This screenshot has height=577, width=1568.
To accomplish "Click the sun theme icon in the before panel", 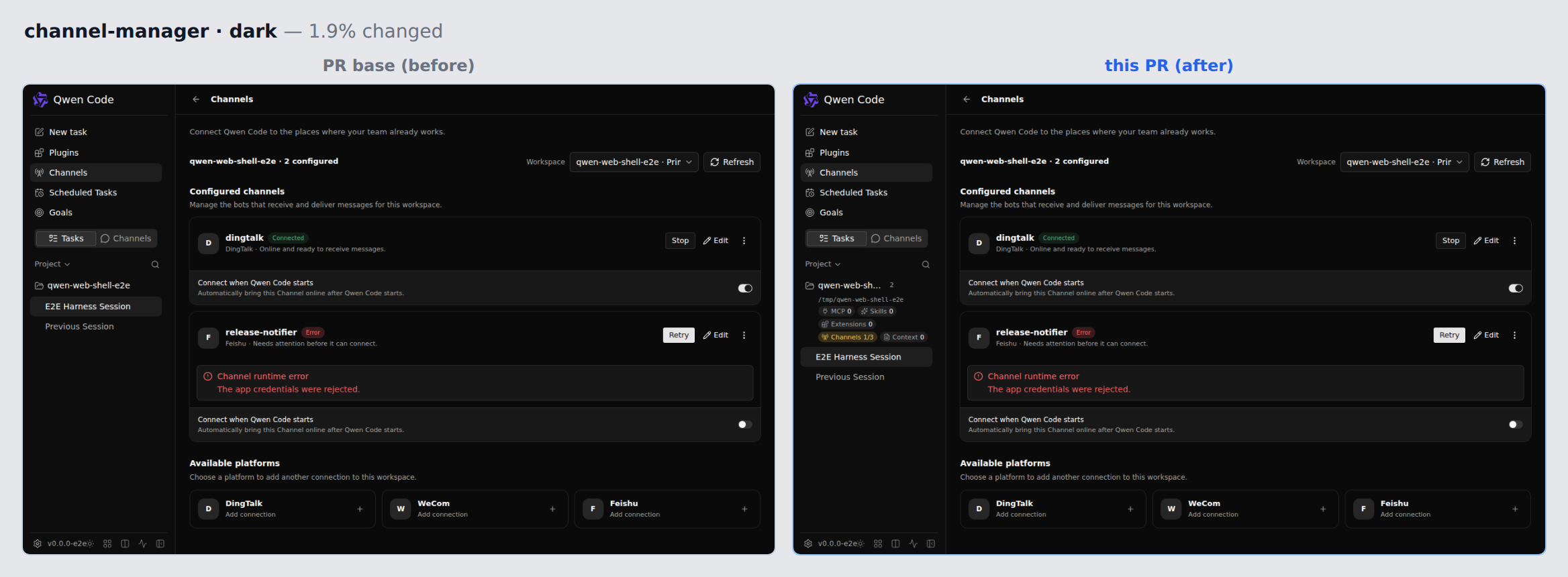I will (90, 543).
